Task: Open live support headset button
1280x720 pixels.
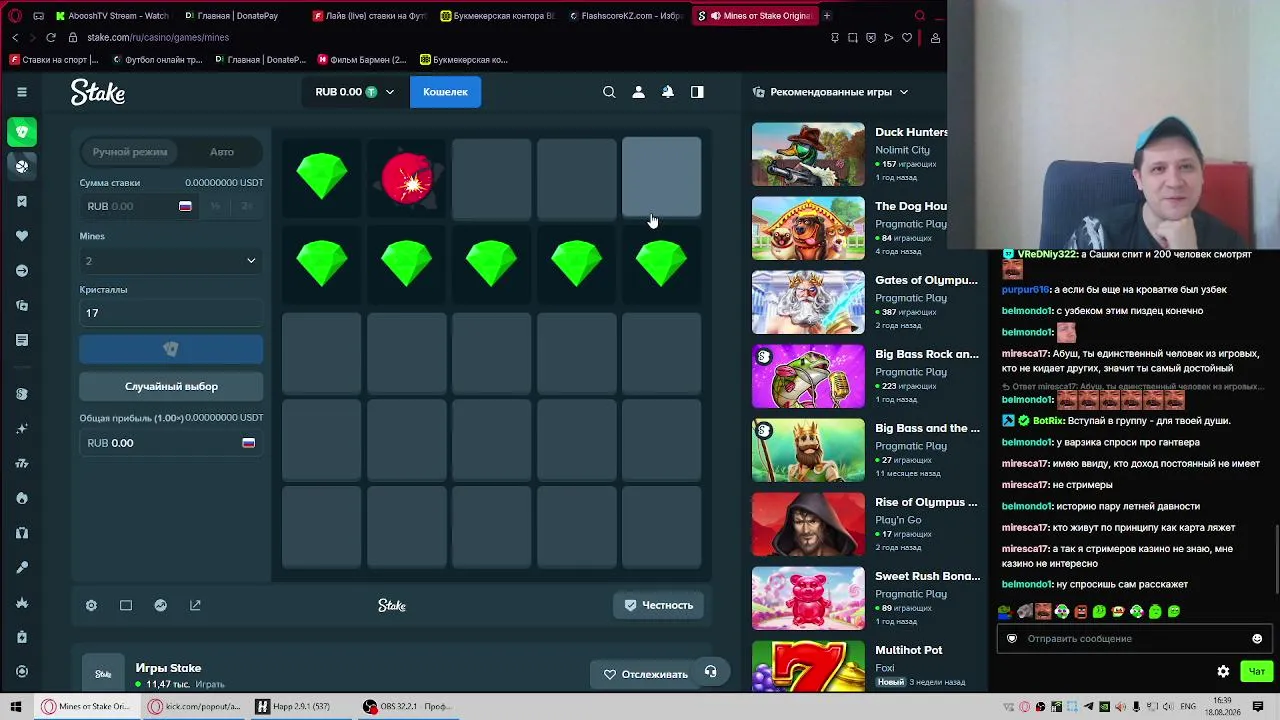Action: [710, 672]
